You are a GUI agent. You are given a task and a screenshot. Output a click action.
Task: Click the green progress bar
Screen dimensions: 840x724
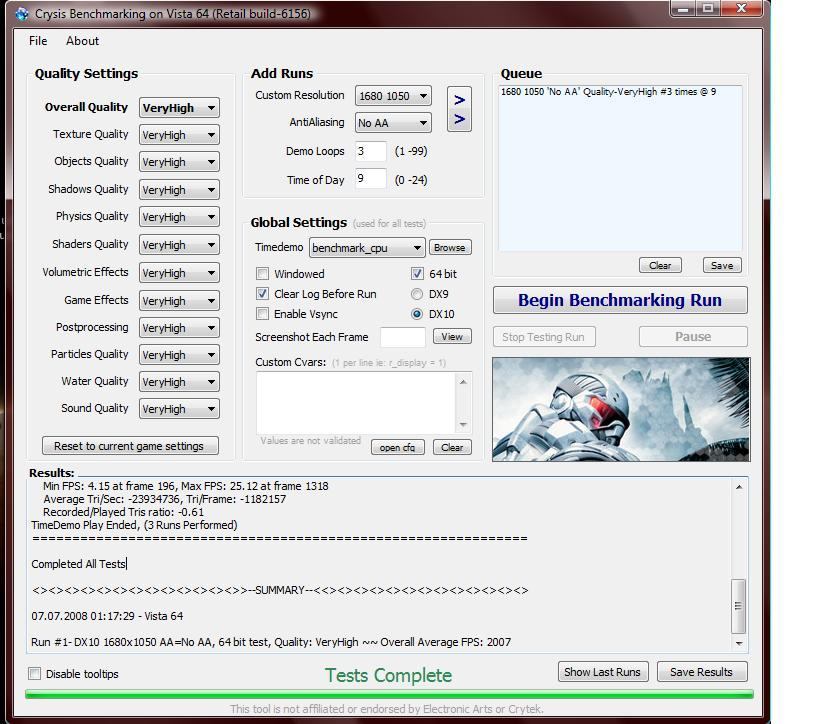tap(389, 695)
